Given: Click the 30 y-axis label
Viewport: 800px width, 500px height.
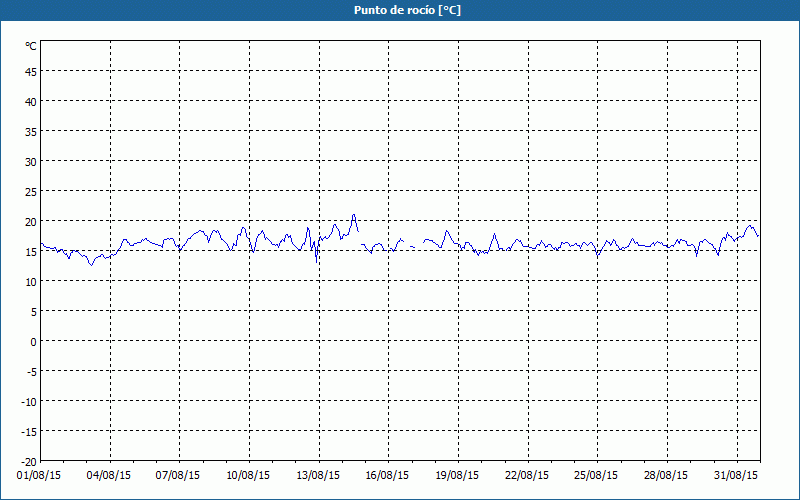Looking at the screenshot, I should 31,162.
